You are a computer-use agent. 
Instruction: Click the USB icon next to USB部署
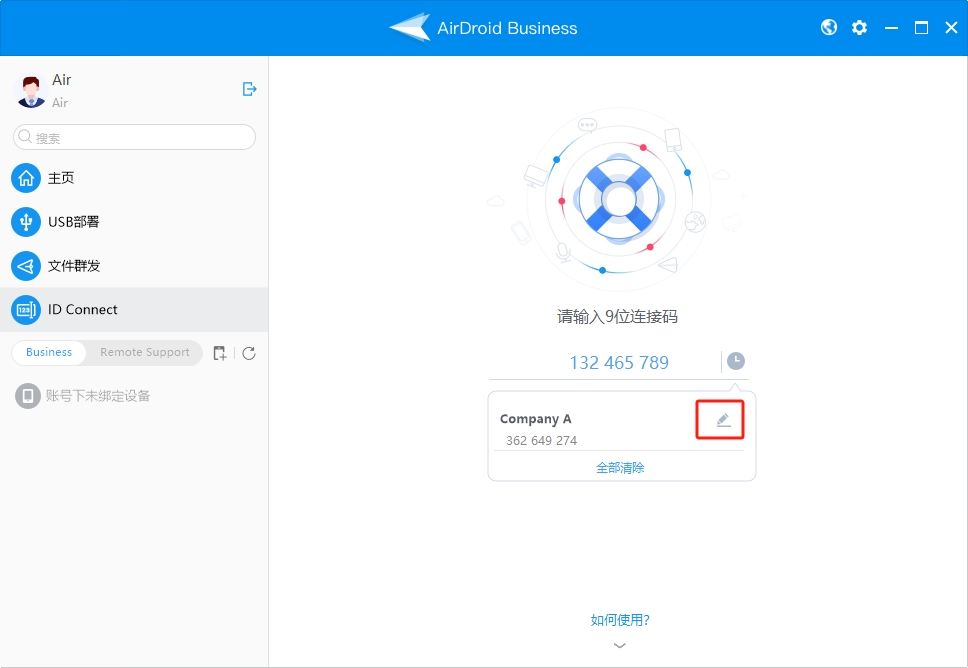click(26, 222)
